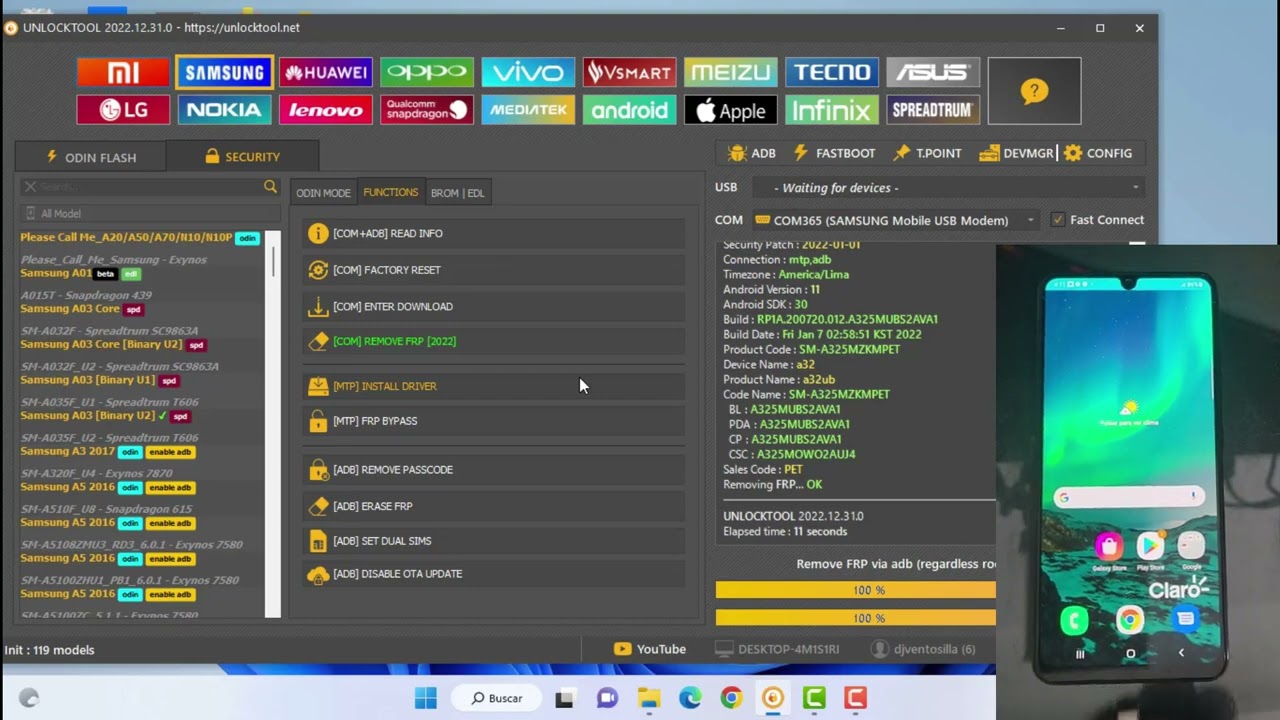1280x720 pixels.
Task: Click djventosilla (6) user in status bar
Action: point(922,649)
